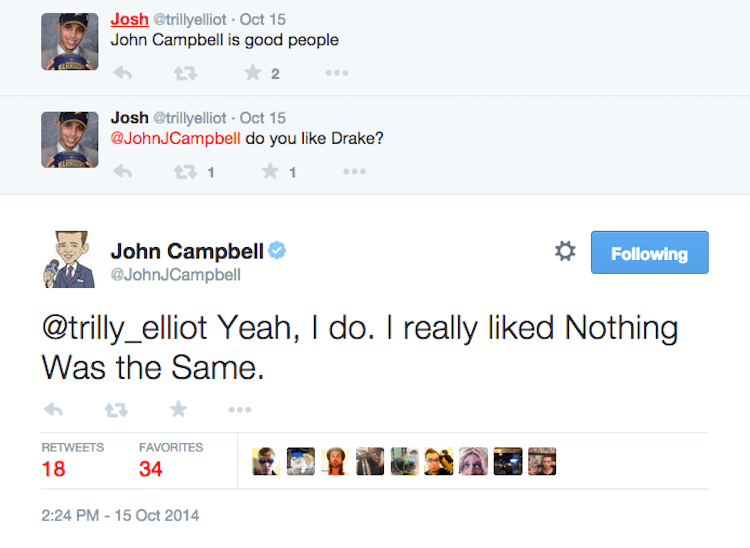
Task: Open more options on "good people" tweet
Action: point(337,73)
